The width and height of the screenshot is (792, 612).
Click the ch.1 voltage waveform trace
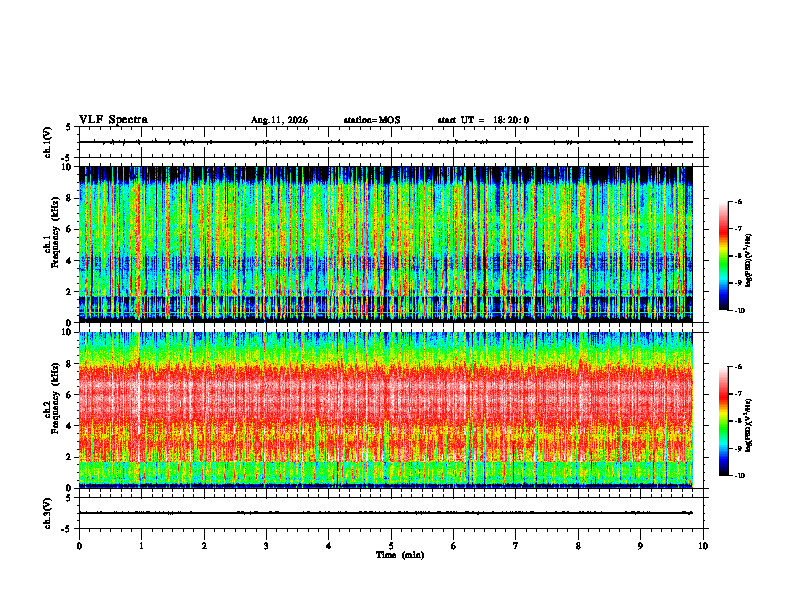[386, 142]
